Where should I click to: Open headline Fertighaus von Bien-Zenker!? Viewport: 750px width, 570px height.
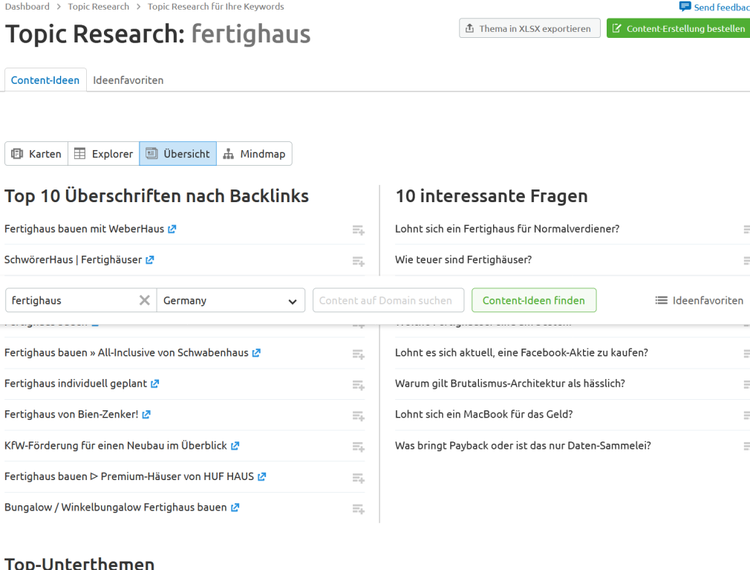point(71,414)
